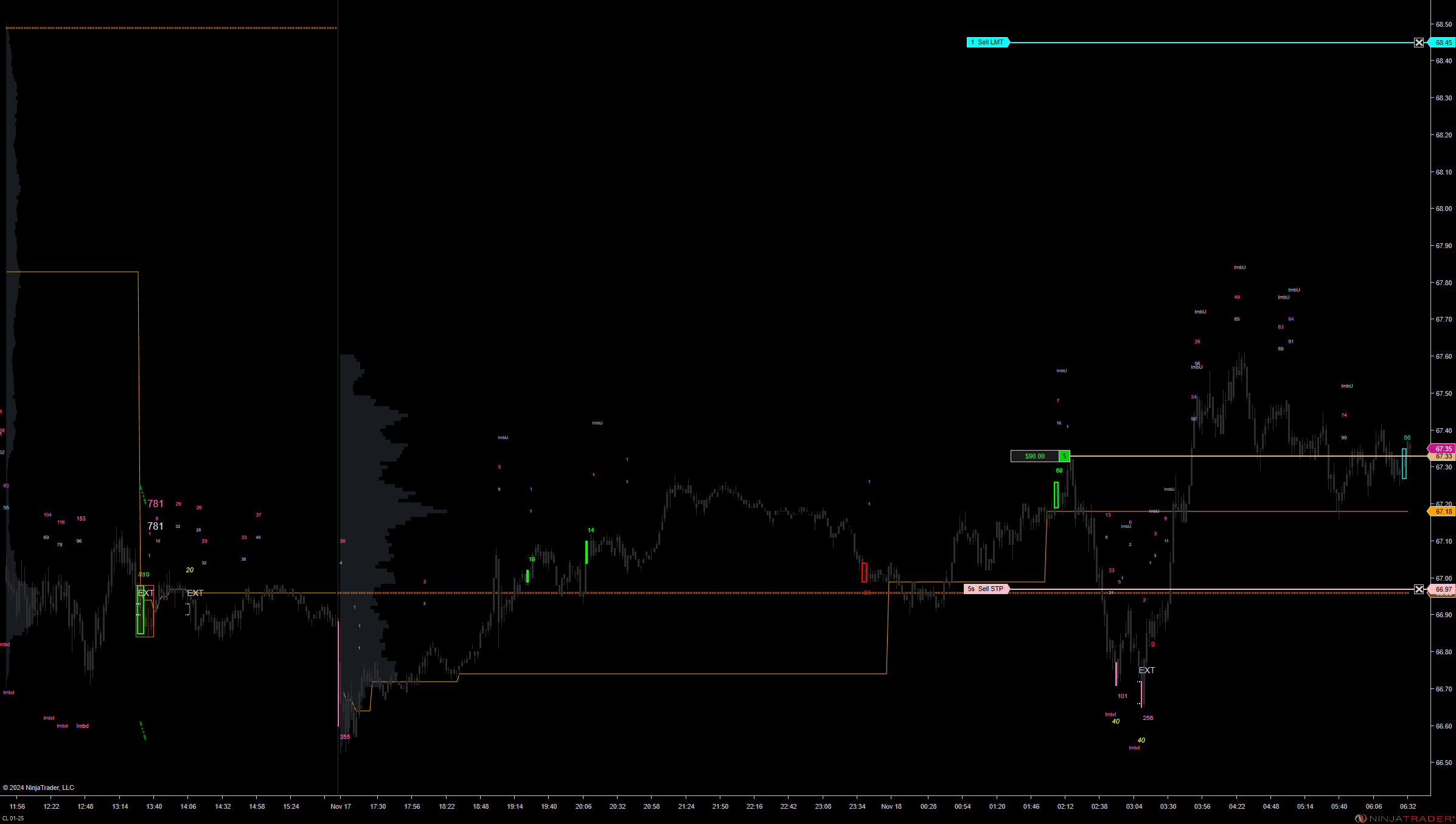Click the NinjaTrader logo in corner
This screenshot has height=824, width=1456.
click(1405, 819)
